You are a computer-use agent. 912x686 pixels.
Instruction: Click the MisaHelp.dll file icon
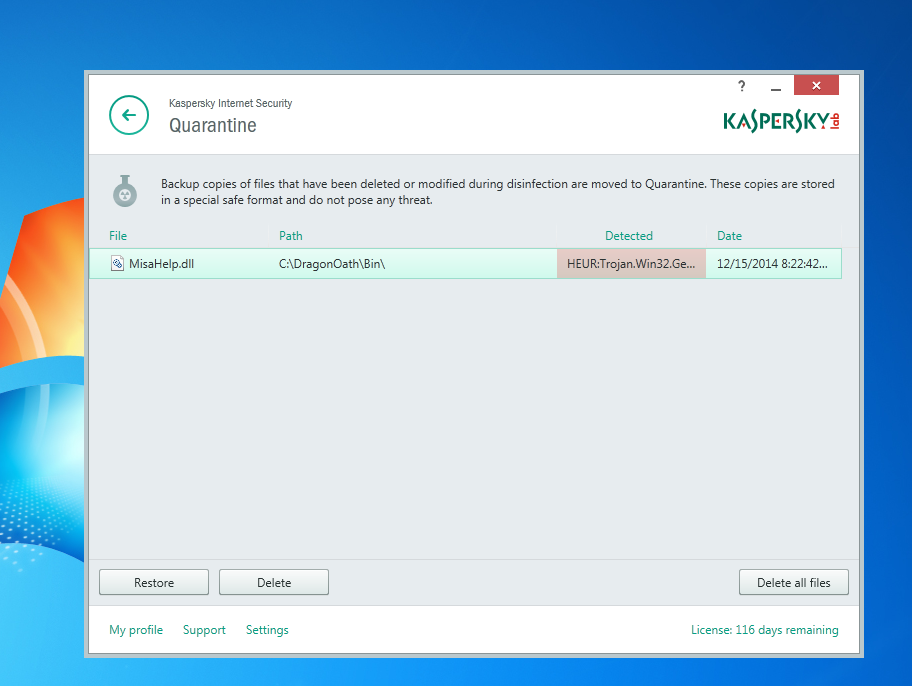tap(117, 264)
